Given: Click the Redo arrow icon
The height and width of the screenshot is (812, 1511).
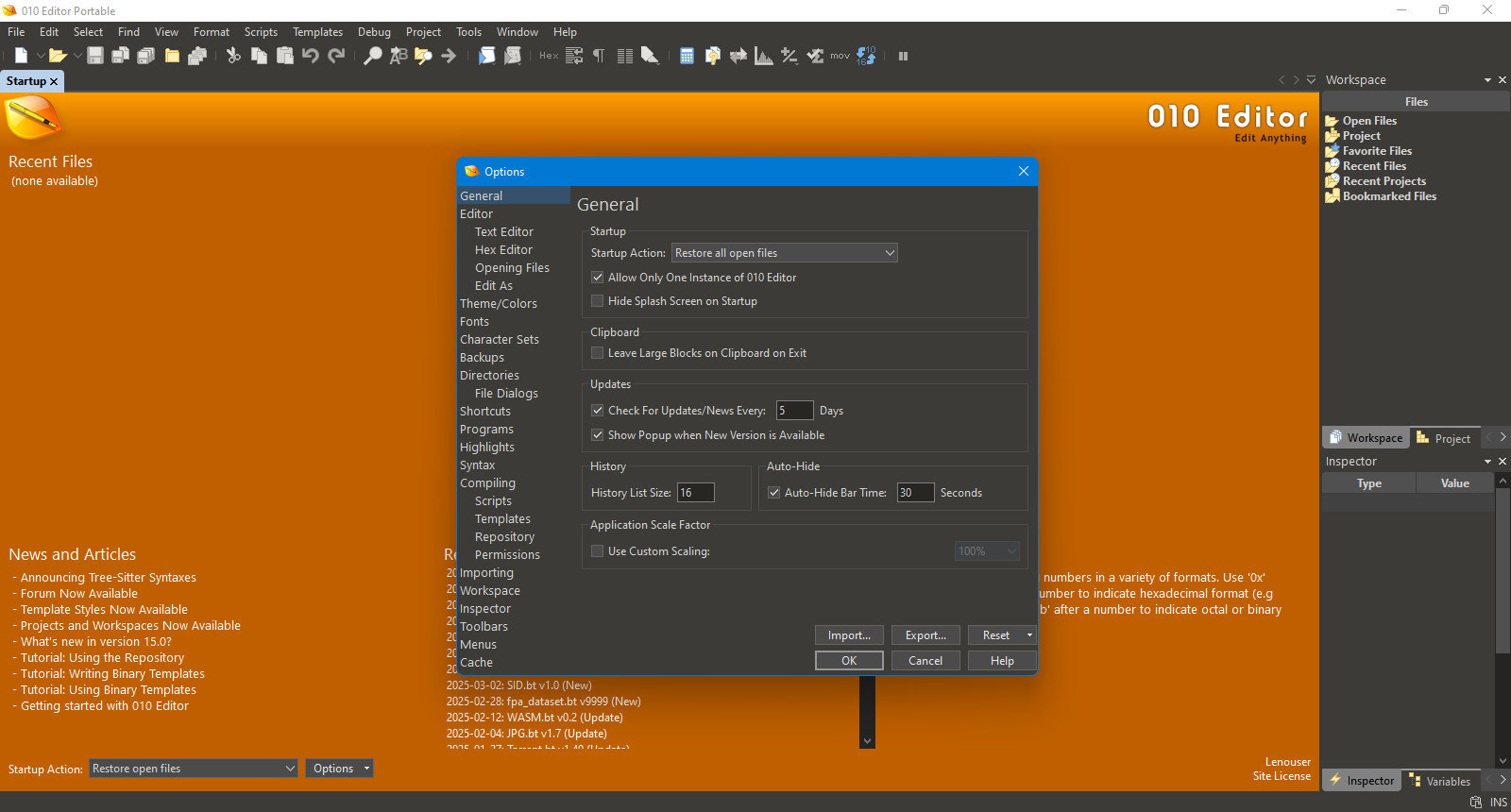Looking at the screenshot, I should [x=336, y=56].
